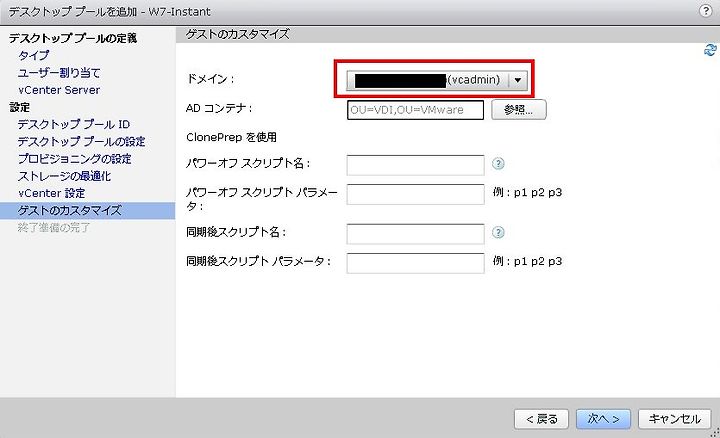Open the デスクトップ プール ID step

74,124
